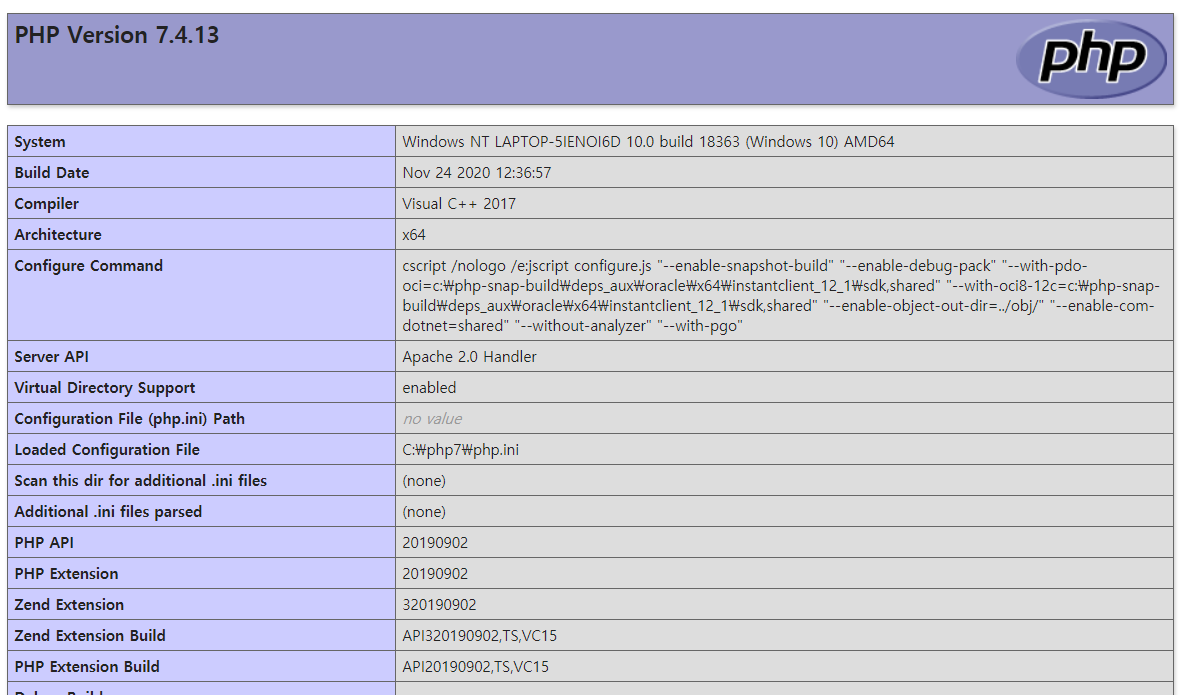1180x695 pixels.
Task: Click the 'Architecture' label
Action: [x=58, y=234]
